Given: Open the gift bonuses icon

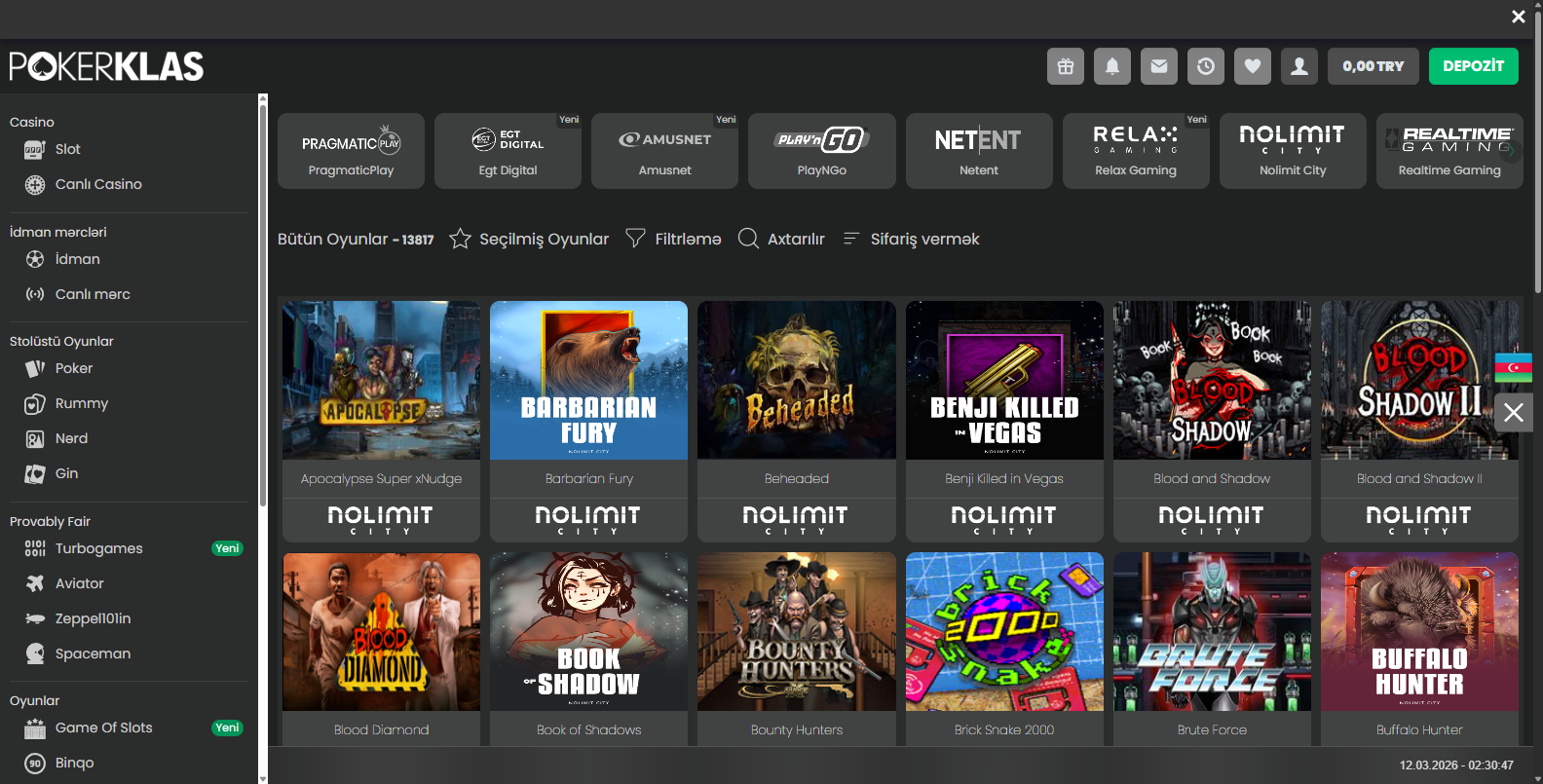Looking at the screenshot, I should click(1066, 66).
